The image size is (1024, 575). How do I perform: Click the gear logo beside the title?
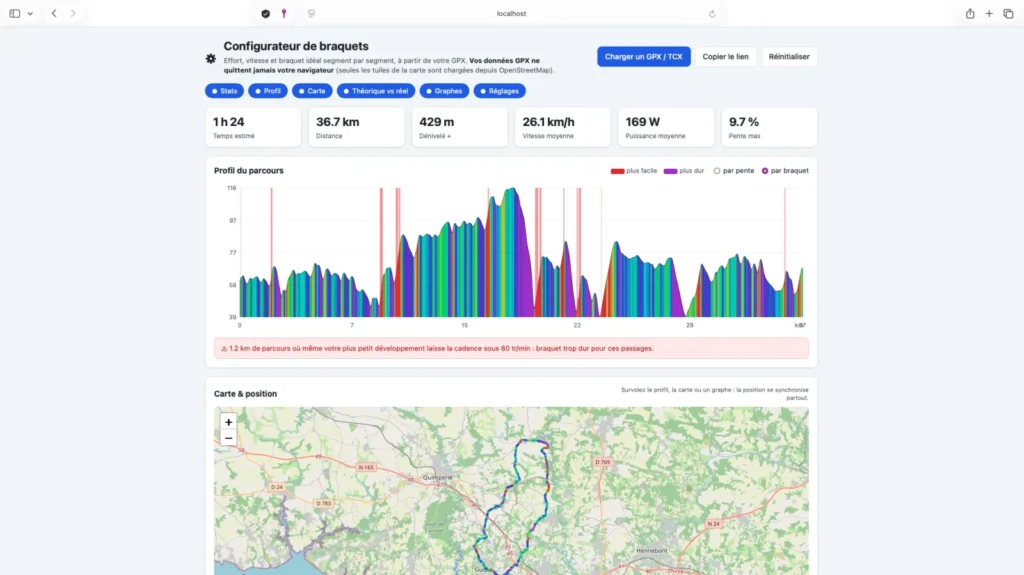point(211,58)
